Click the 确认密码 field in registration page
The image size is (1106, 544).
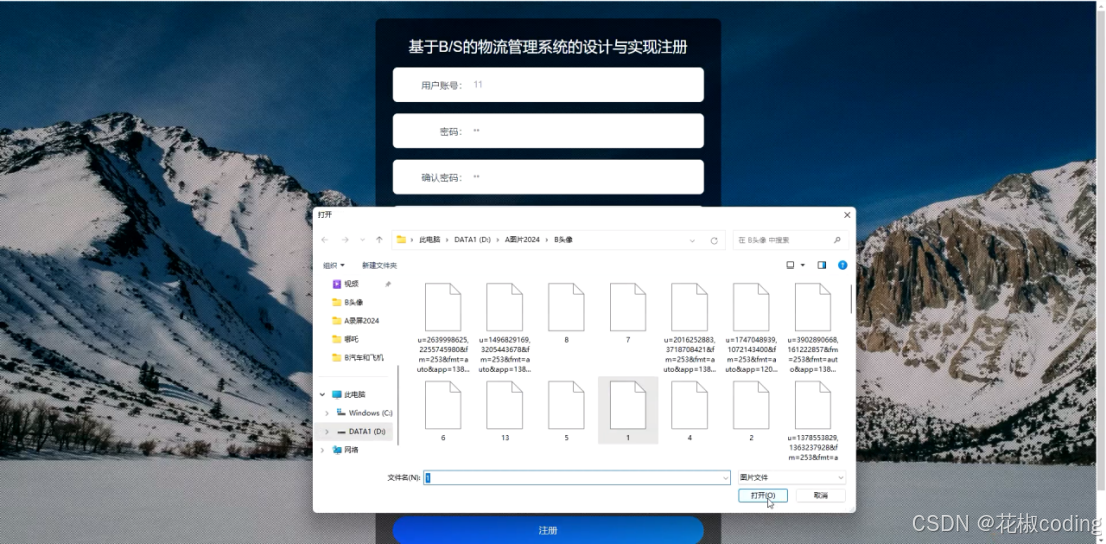(548, 177)
